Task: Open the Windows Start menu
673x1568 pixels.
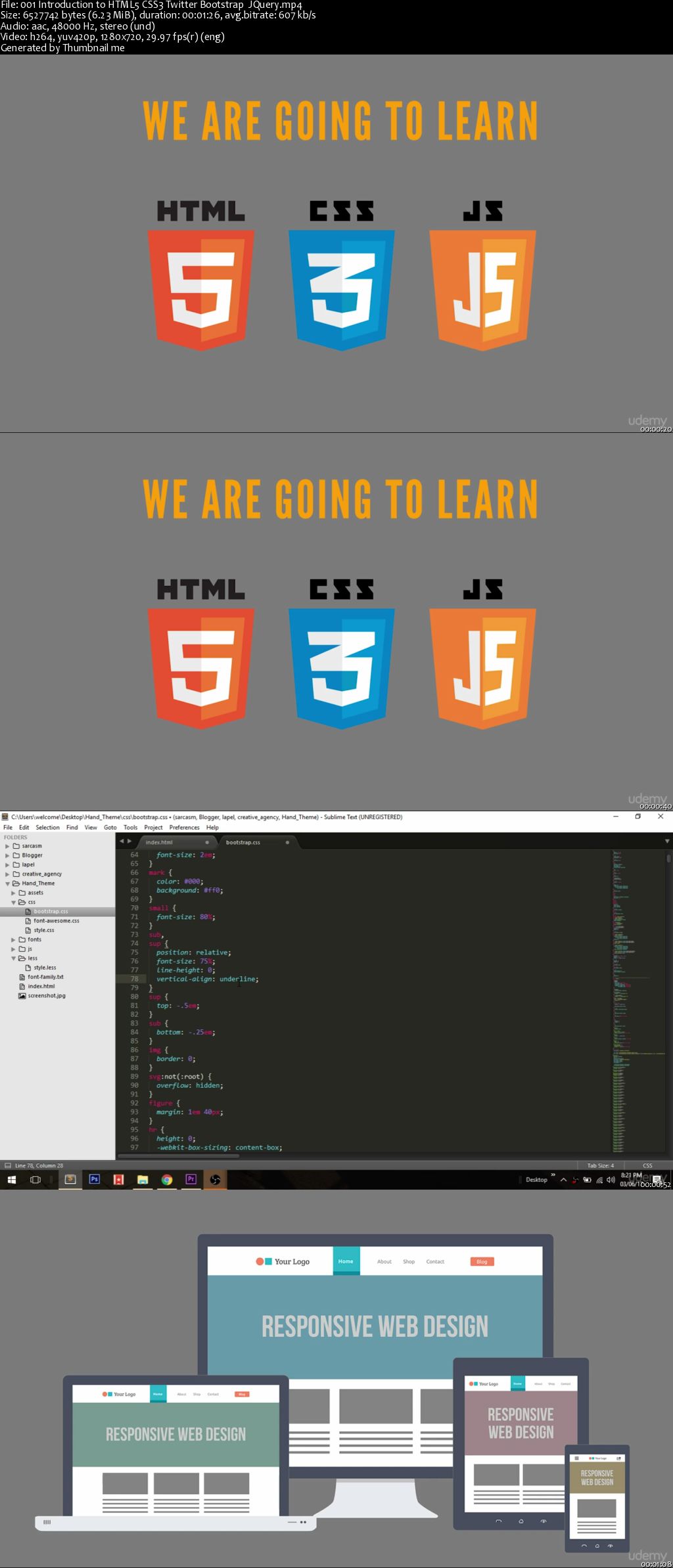Action: point(11,1180)
